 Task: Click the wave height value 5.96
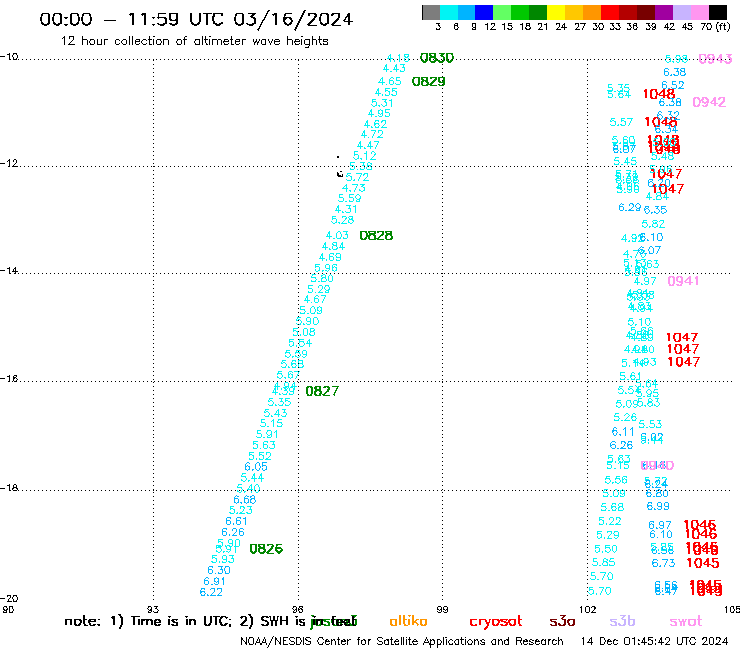click(326, 268)
